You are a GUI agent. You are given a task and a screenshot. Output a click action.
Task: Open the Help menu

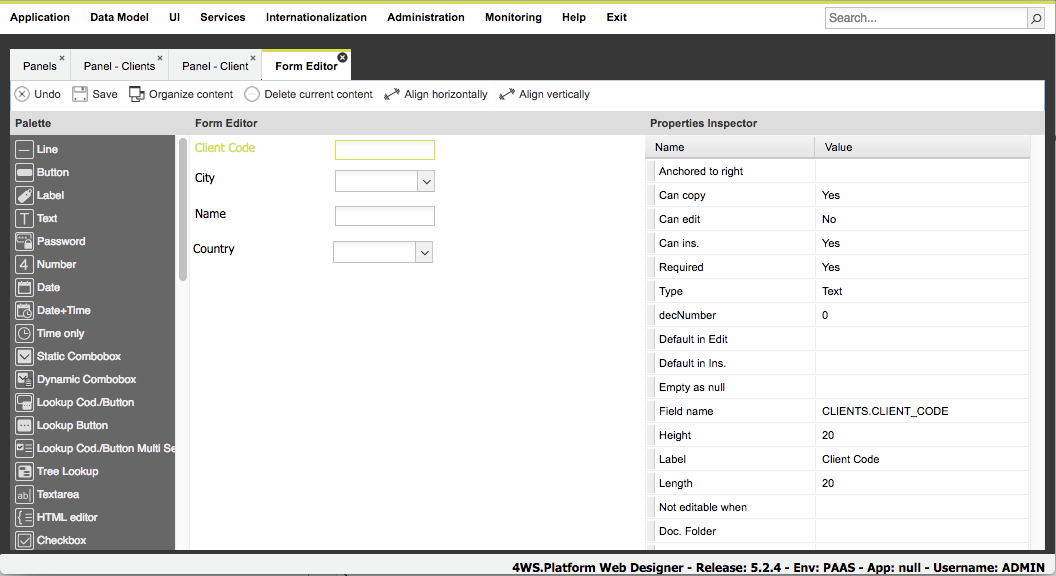pos(574,18)
